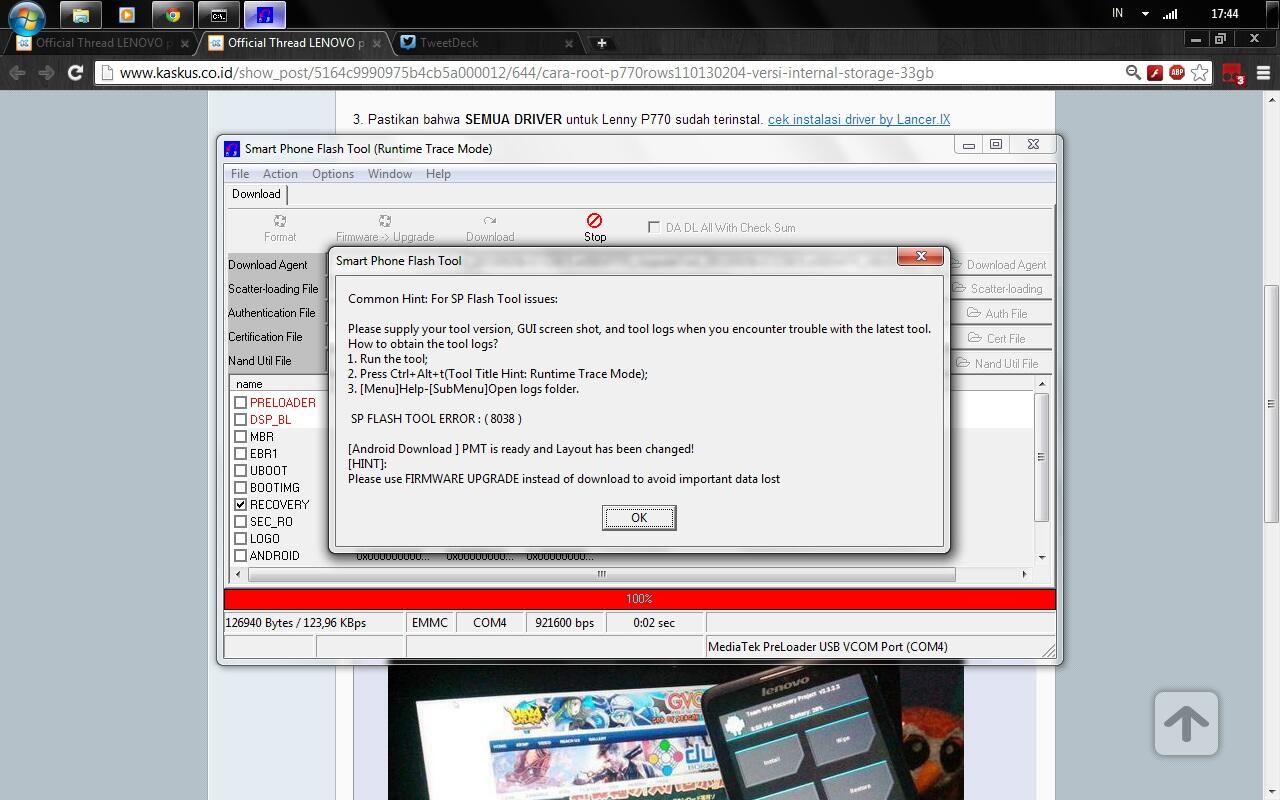Click the IN language indicator
1280x800 pixels.
tap(1117, 14)
